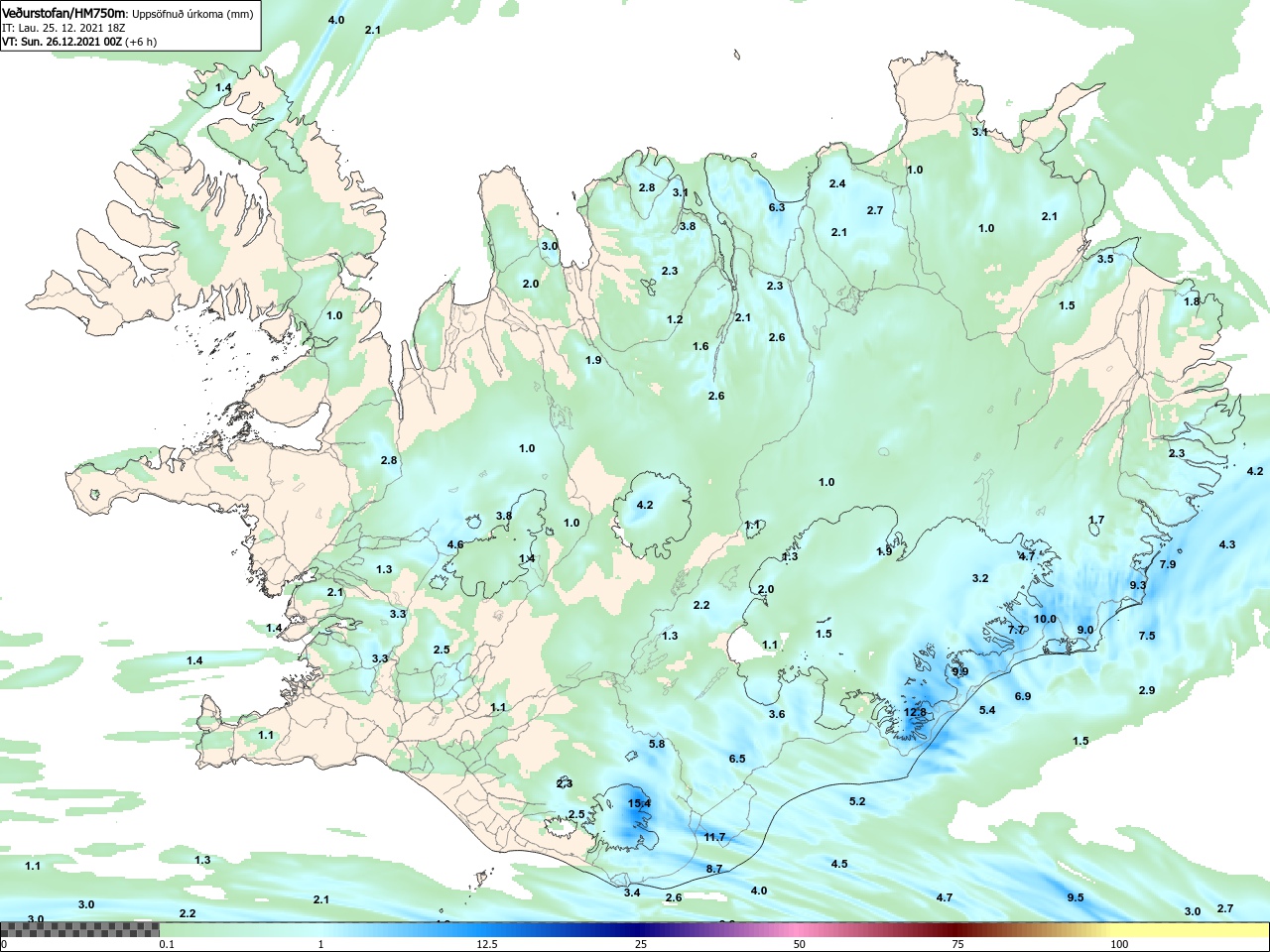Click the 6.9 precipitation value
Screen dimensions: 1270x952
(1023, 696)
